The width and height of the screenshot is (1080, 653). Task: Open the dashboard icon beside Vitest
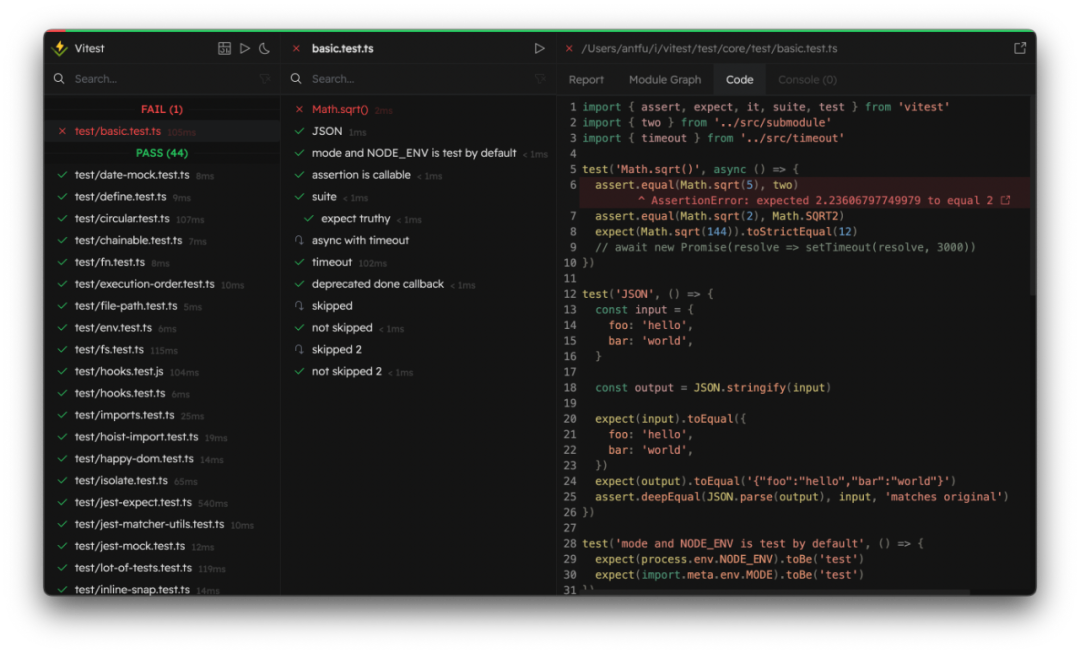pyautogui.click(x=225, y=48)
